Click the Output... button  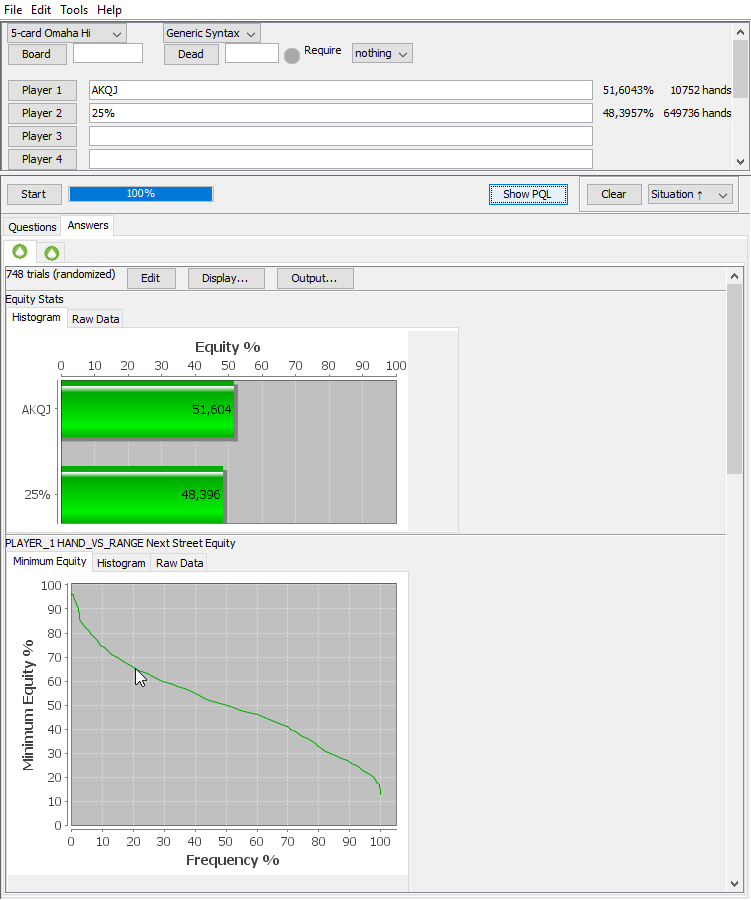pos(314,278)
